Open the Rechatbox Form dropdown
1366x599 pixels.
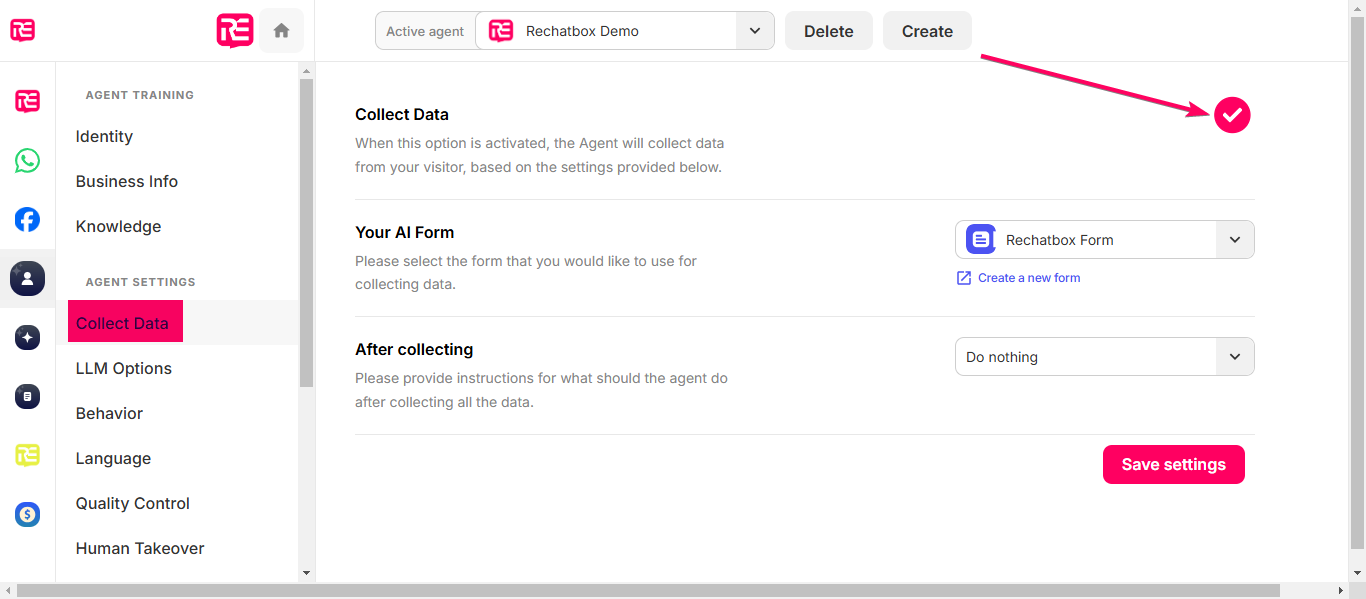coord(1104,240)
